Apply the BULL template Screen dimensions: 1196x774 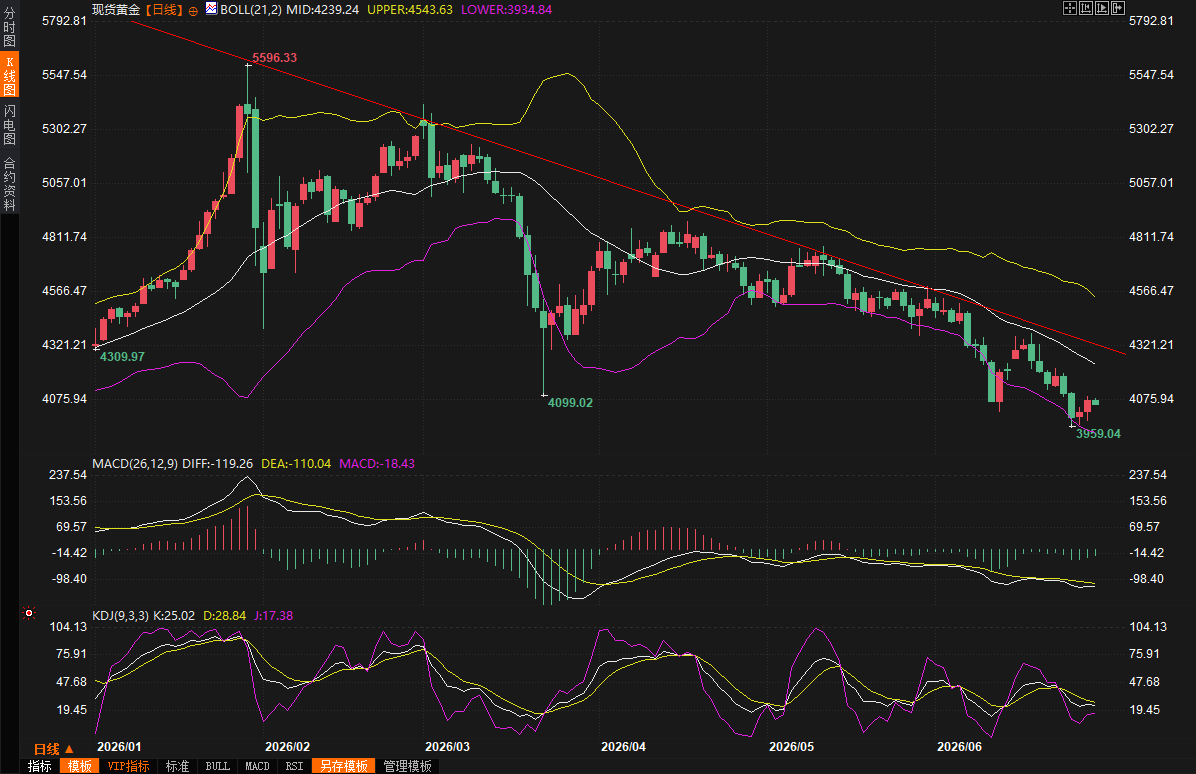point(217,766)
